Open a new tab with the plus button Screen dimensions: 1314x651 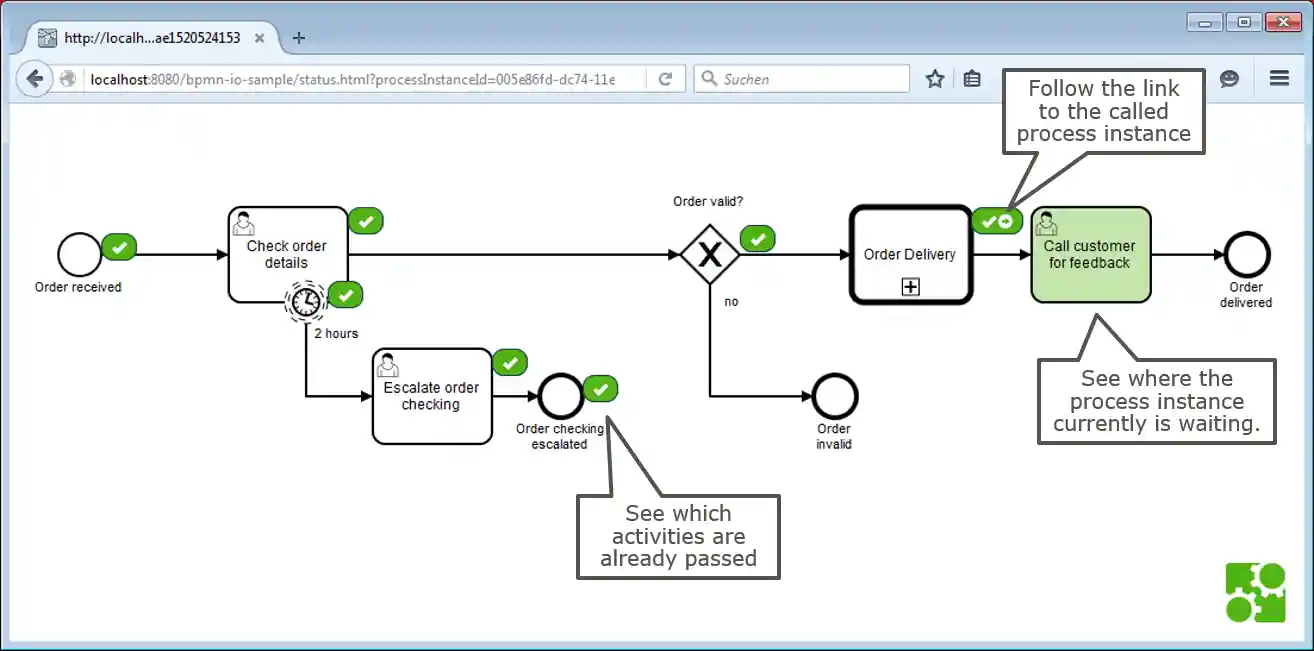coord(298,38)
